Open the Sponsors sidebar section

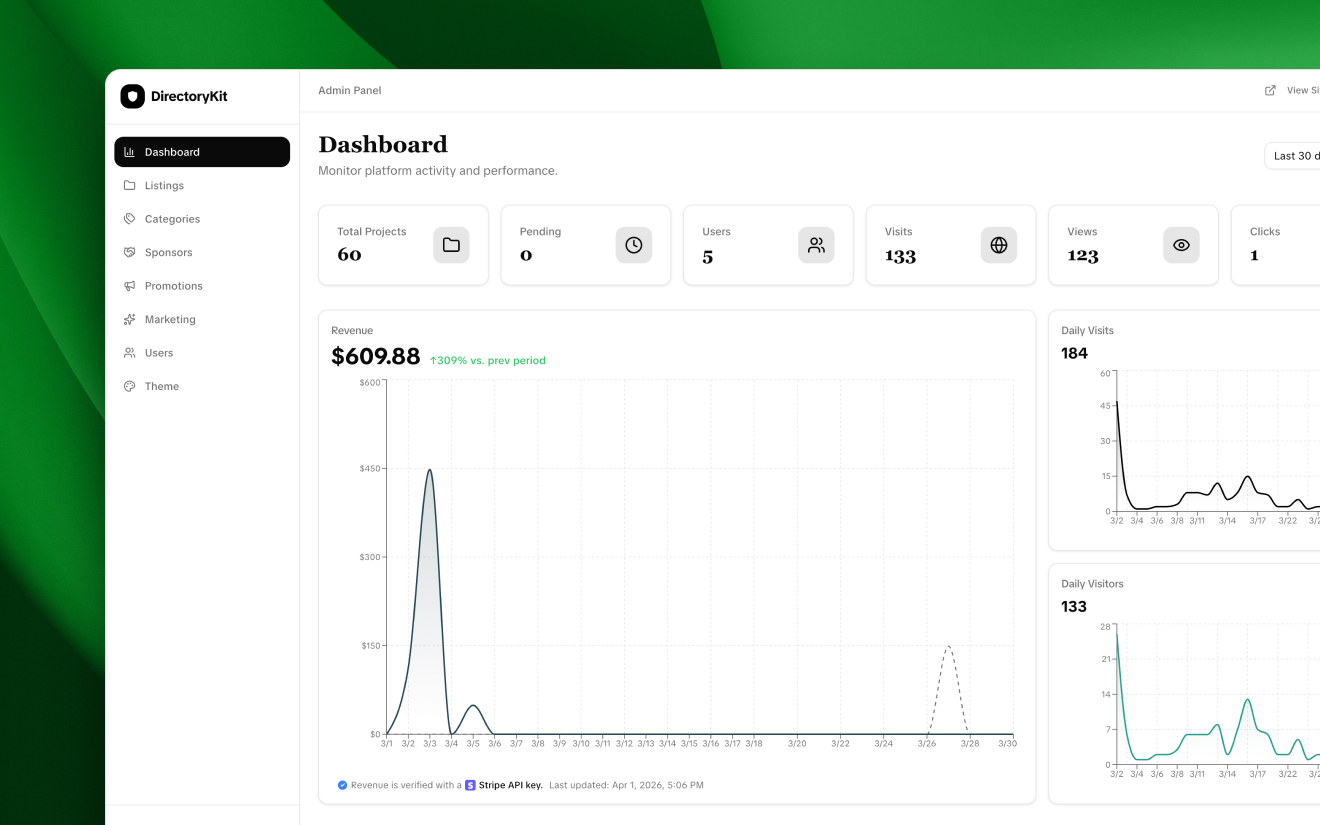pyautogui.click(x=168, y=253)
